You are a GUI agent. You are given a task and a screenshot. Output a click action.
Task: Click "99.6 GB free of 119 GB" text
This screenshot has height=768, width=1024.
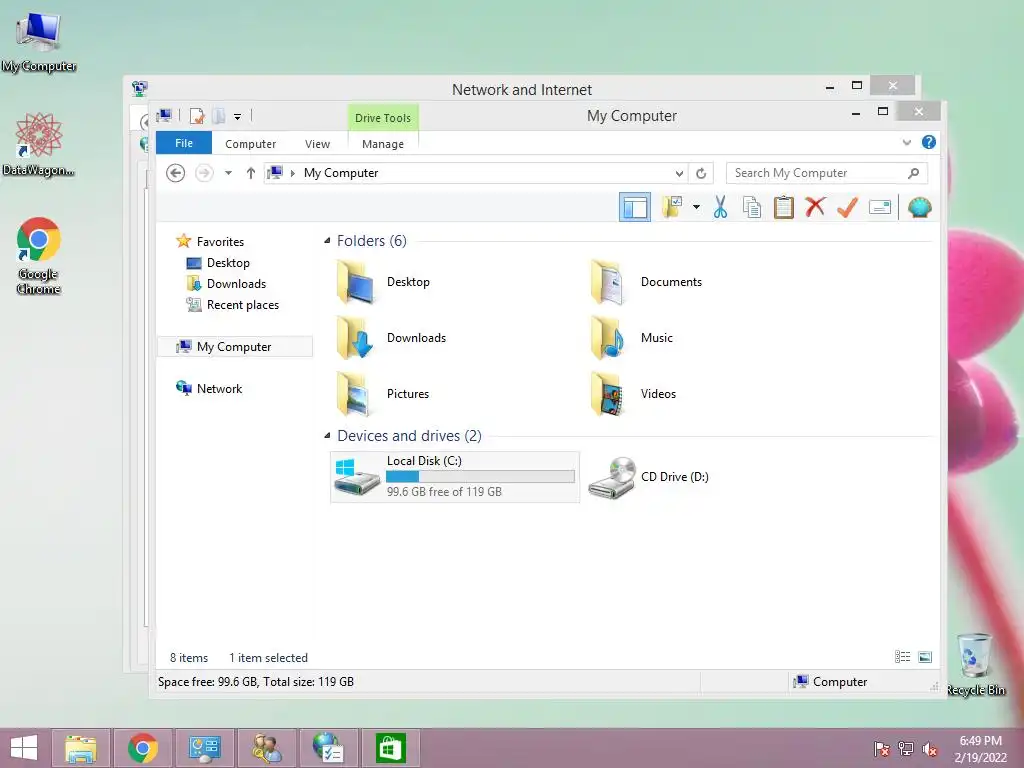click(x=444, y=492)
